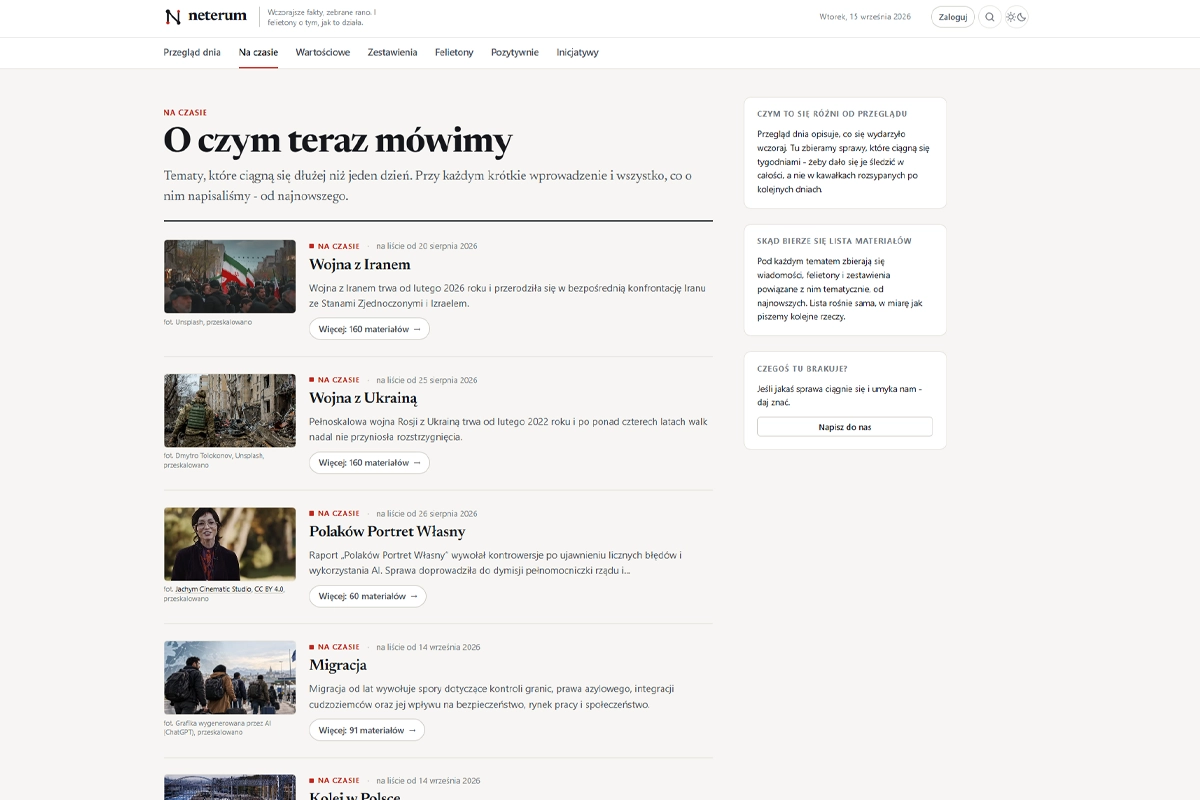Viewport: 1200px width, 800px height.
Task: Open the Polaków Portret Własny thumbnail image
Action: coord(230,544)
